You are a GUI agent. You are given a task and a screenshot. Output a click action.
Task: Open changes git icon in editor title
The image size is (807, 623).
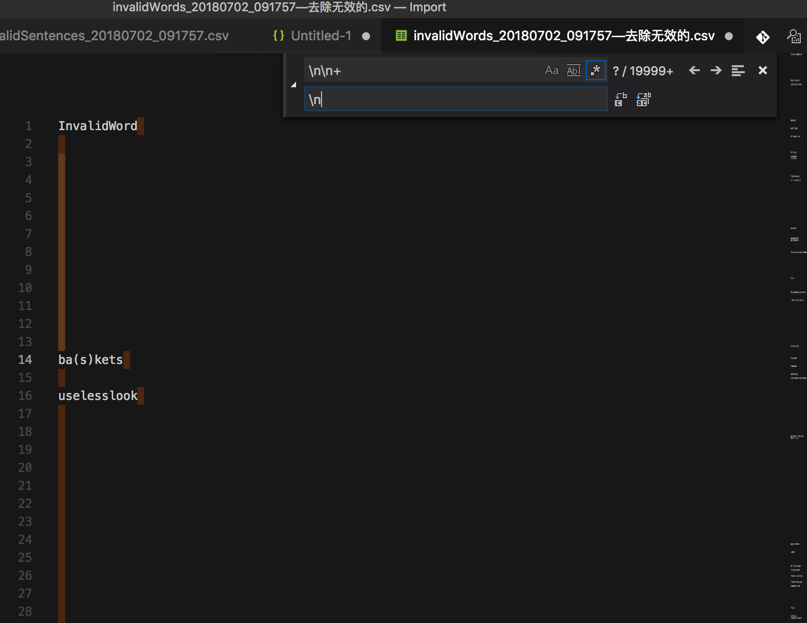[763, 37]
